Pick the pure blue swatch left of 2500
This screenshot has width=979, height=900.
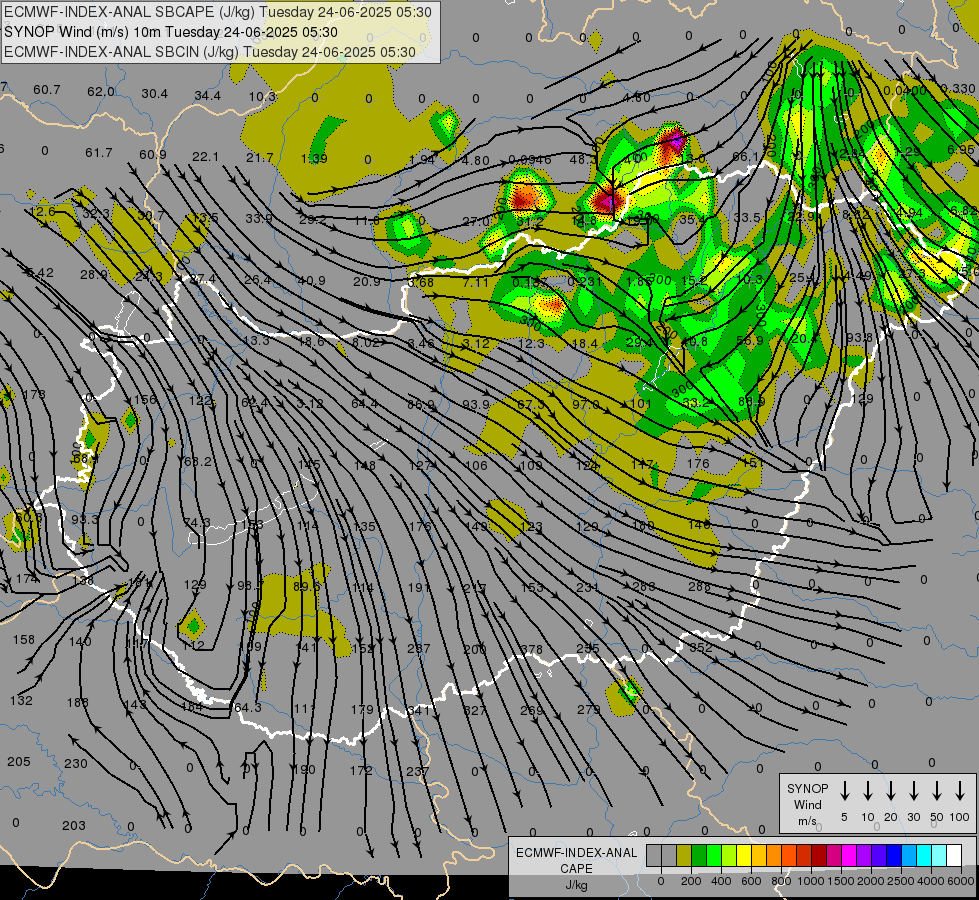pyautogui.click(x=894, y=855)
